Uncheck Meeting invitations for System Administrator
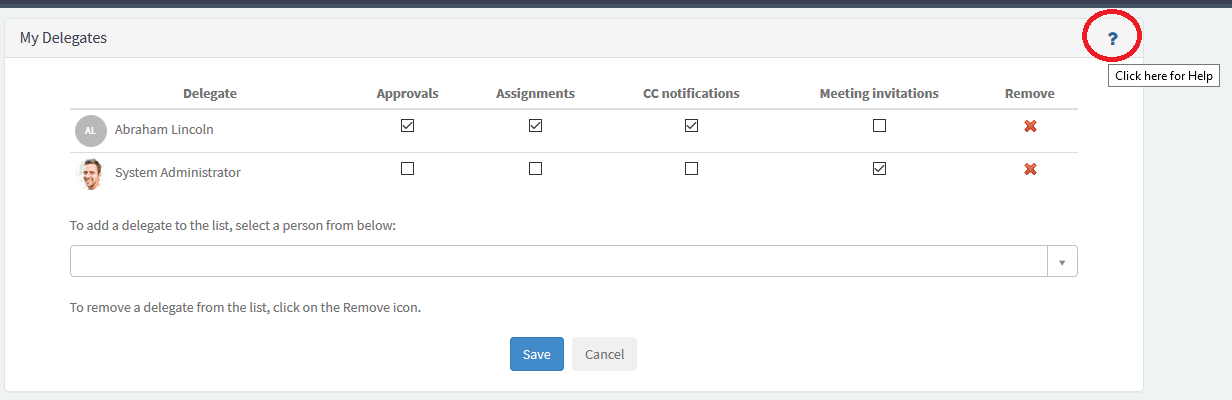The image size is (1232, 400). click(879, 169)
